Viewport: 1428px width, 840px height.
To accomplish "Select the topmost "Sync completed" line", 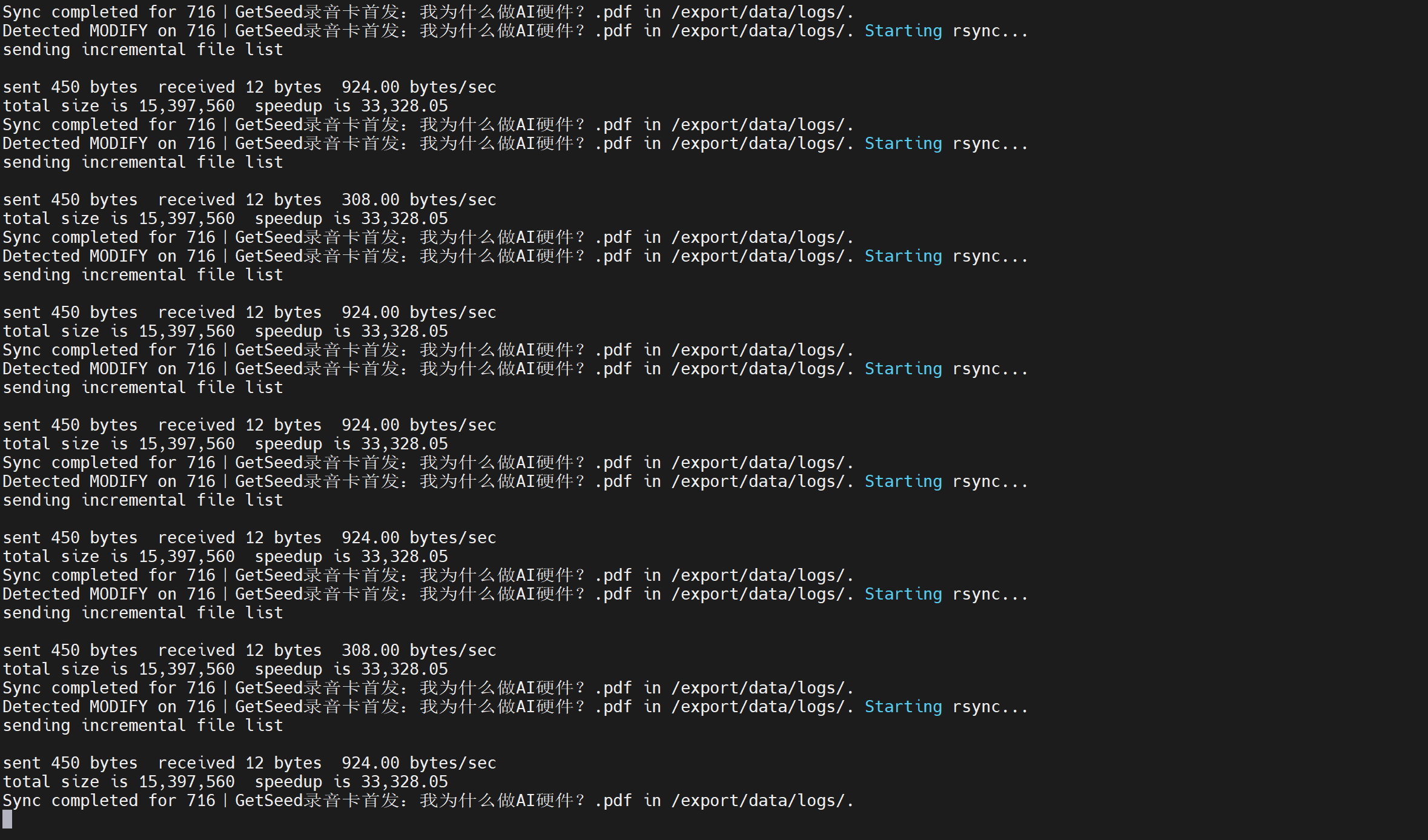I will pos(428,12).
